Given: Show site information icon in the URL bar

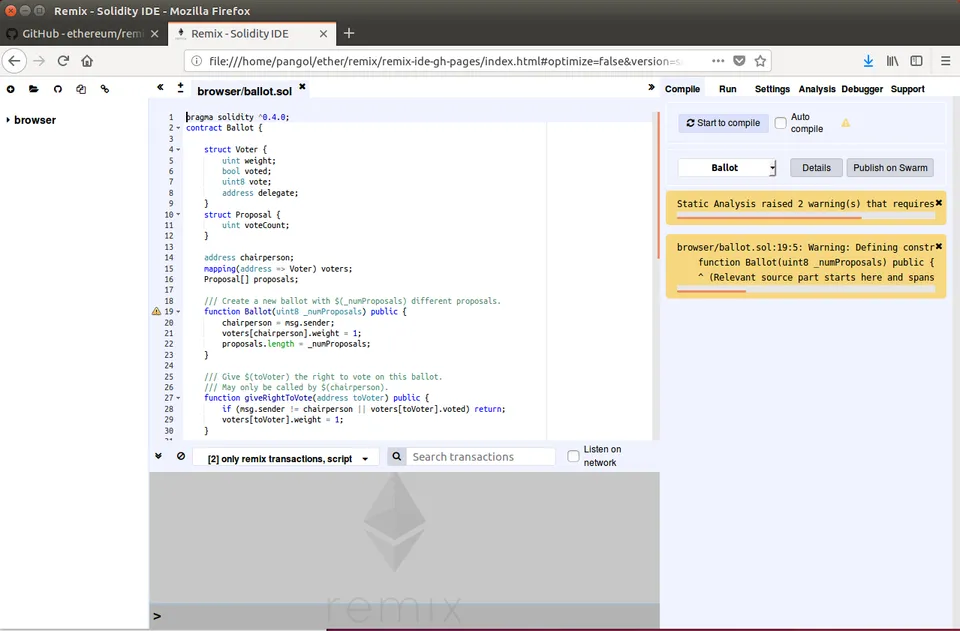Looking at the screenshot, I should pyautogui.click(x=197, y=61).
